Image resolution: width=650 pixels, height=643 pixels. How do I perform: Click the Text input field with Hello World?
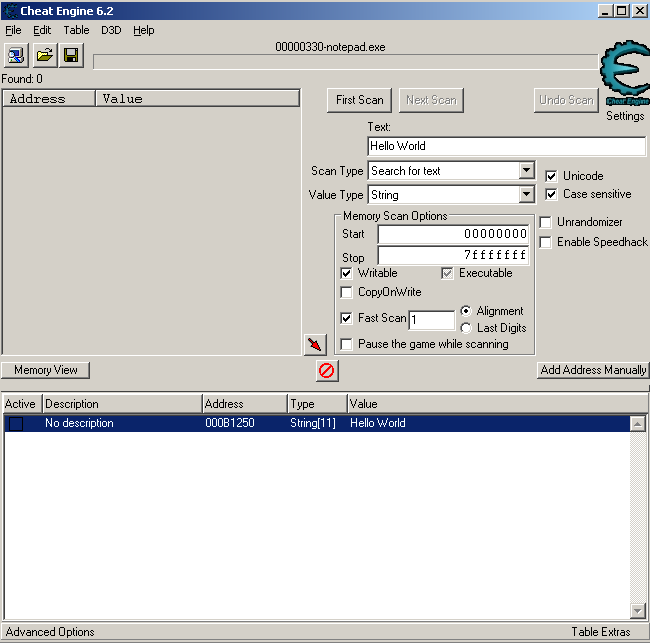(506, 146)
